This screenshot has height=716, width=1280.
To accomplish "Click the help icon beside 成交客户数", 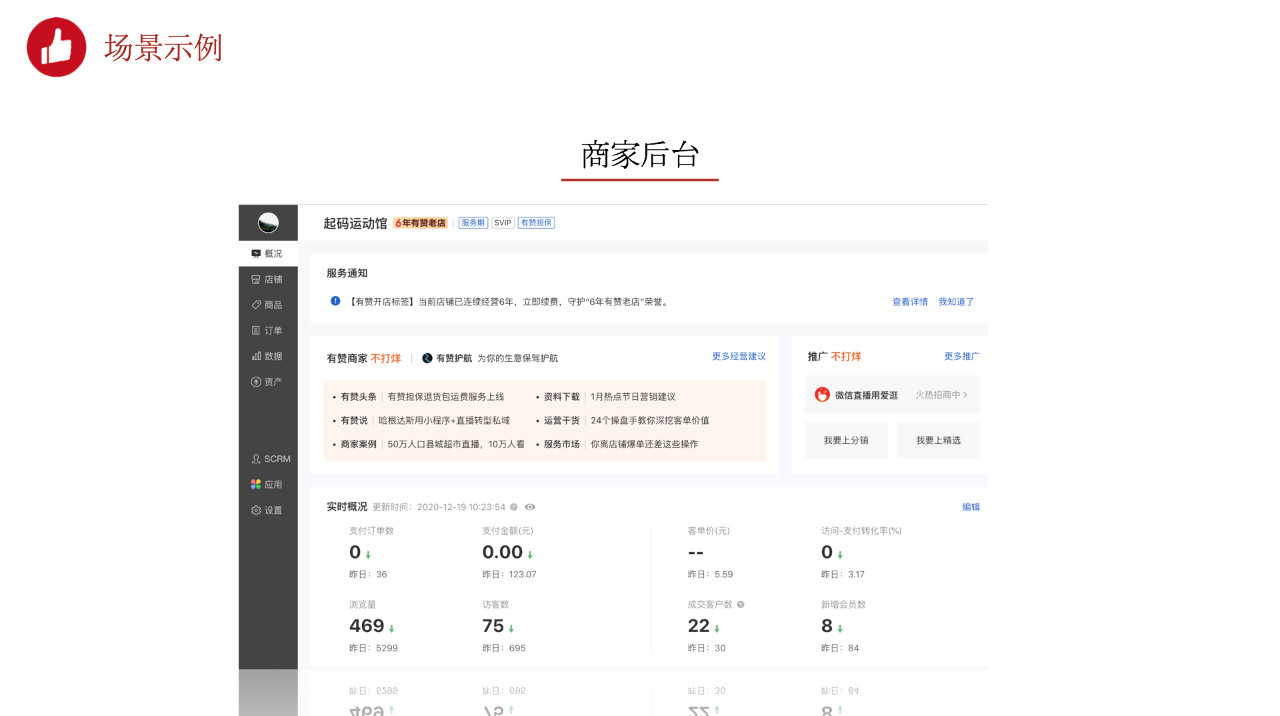I will click(x=741, y=605).
